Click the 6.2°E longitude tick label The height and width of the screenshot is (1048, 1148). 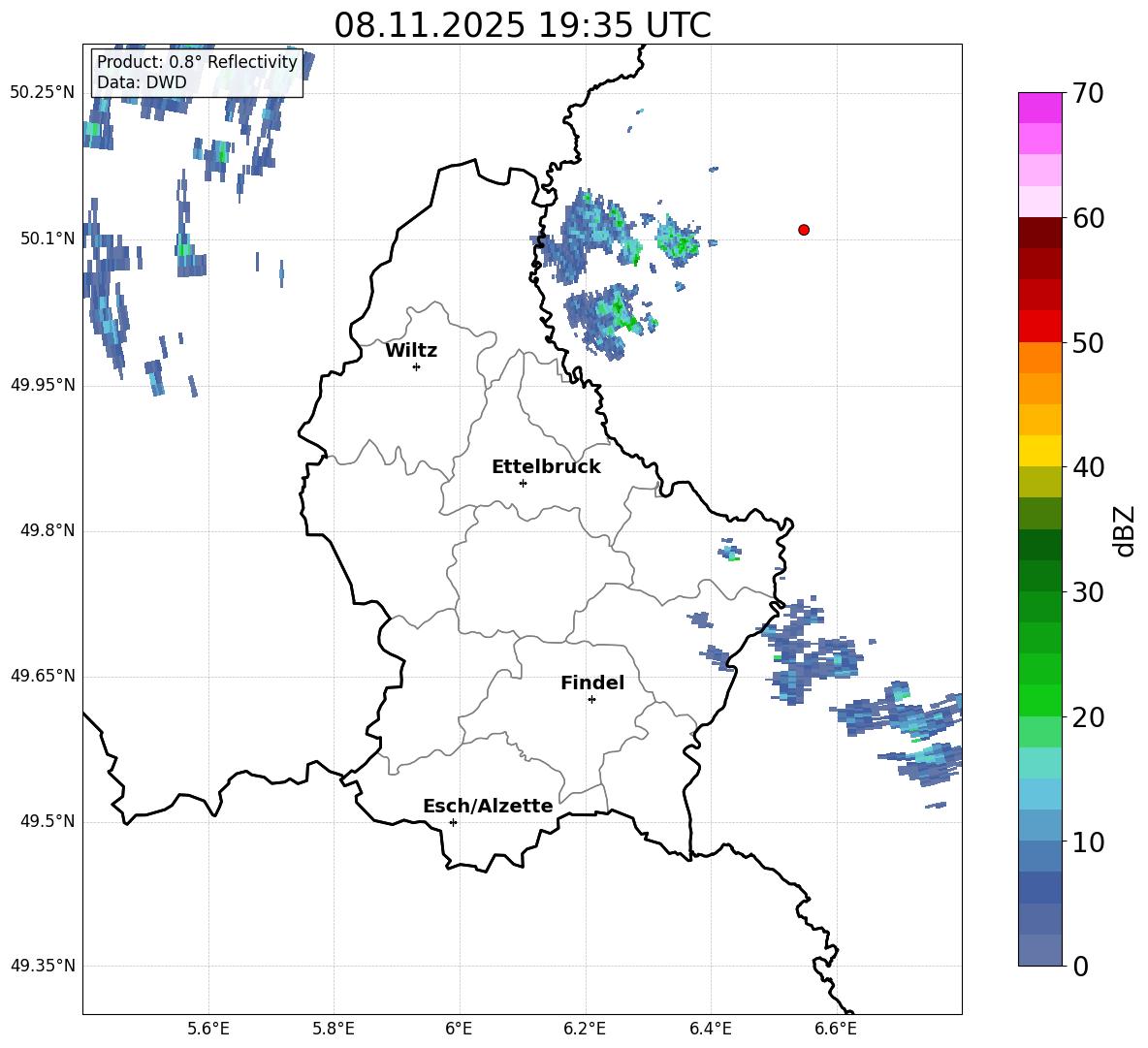coord(585,1029)
